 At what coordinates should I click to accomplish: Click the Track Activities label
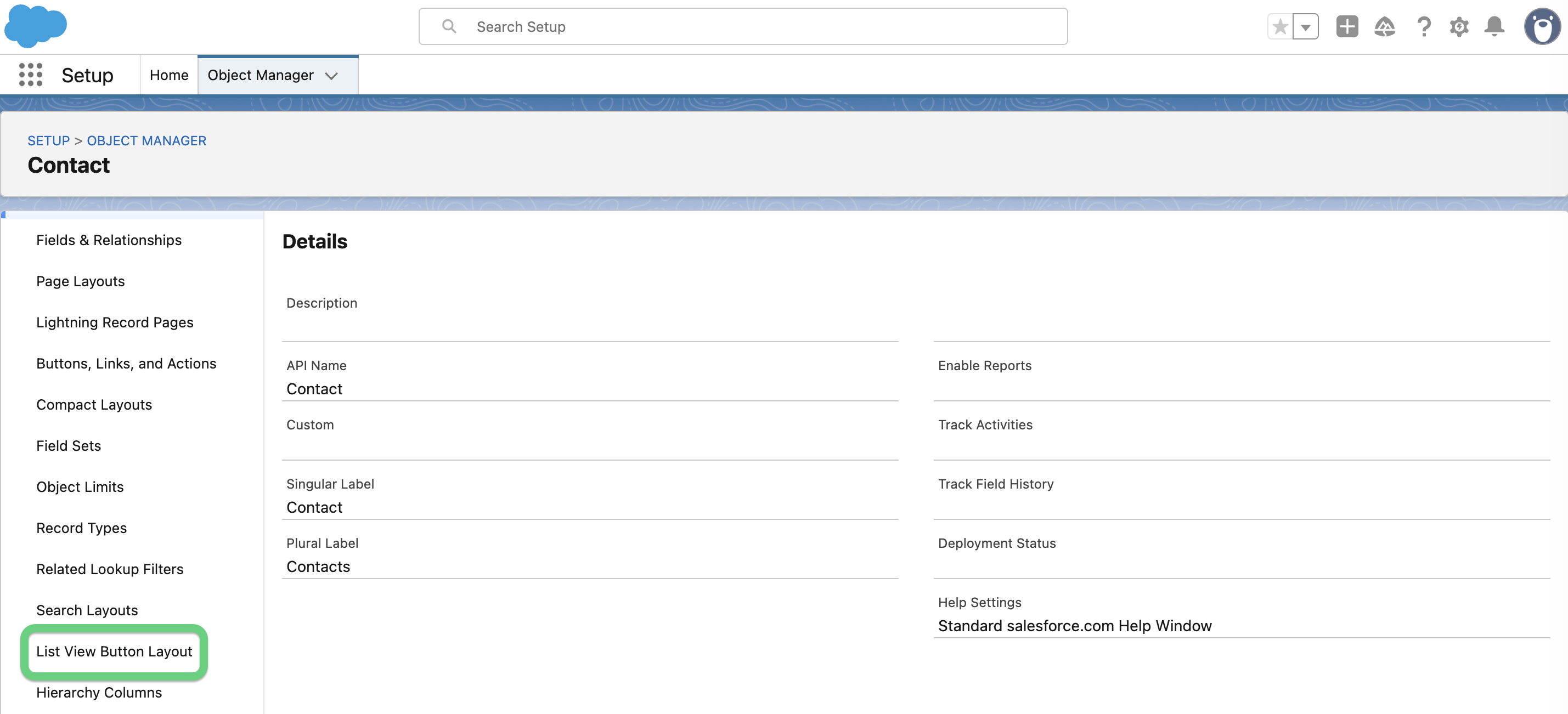click(985, 425)
